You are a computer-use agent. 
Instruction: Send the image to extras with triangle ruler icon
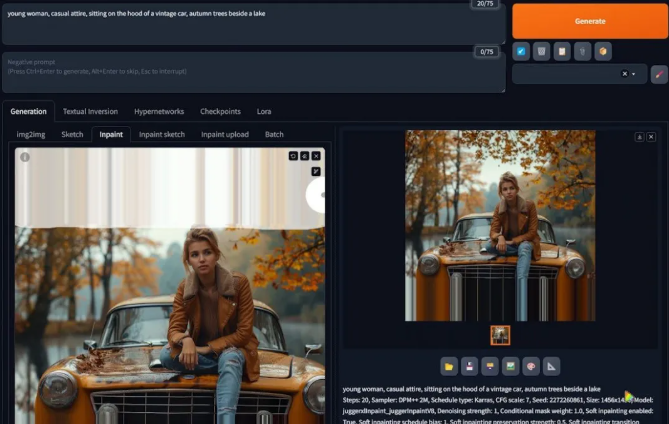click(551, 366)
